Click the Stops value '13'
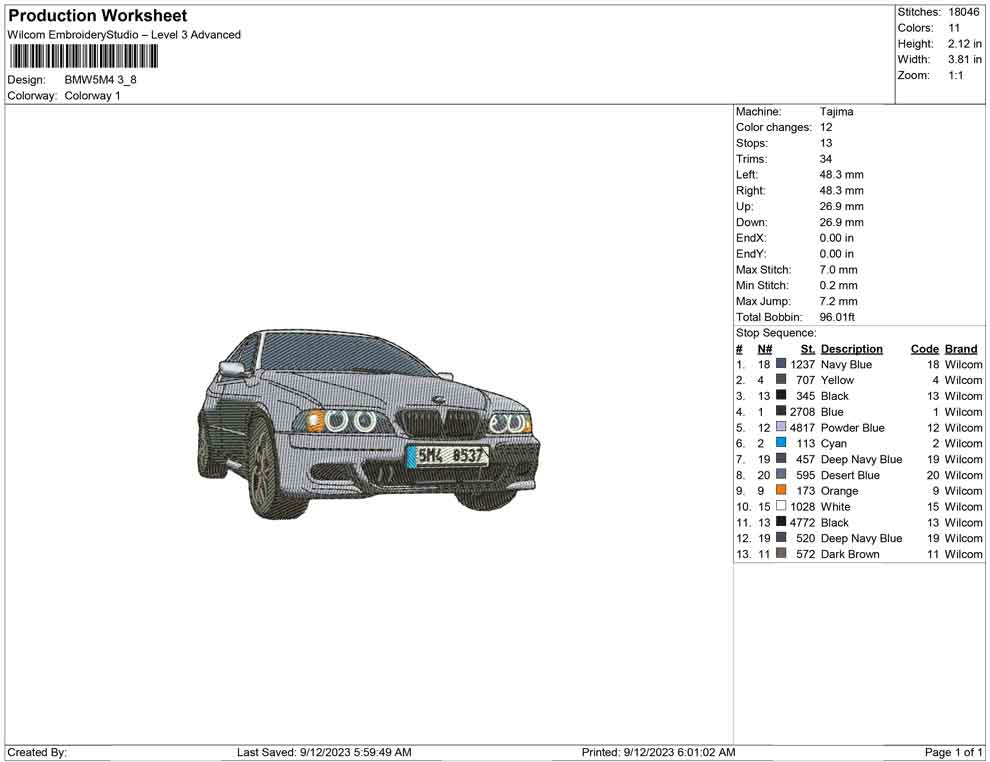 tap(826, 143)
